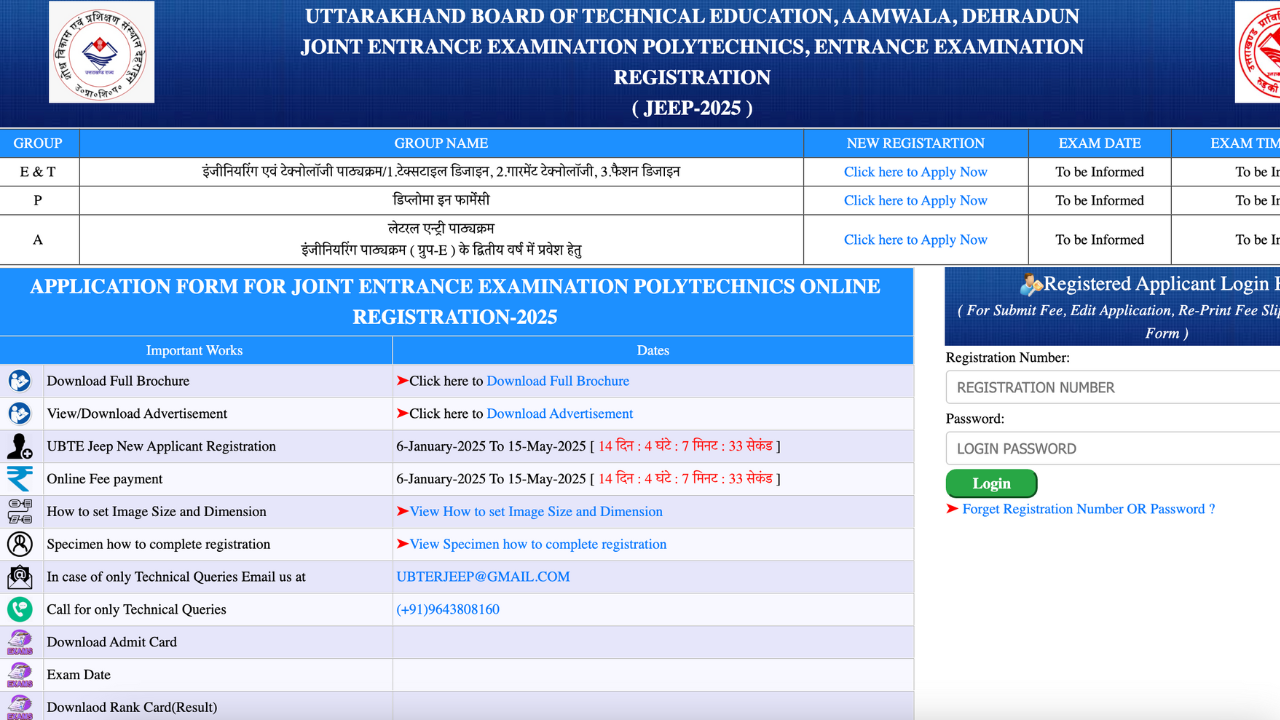Click the UBTERJEEP@GMAIL.COM email link

(x=483, y=577)
